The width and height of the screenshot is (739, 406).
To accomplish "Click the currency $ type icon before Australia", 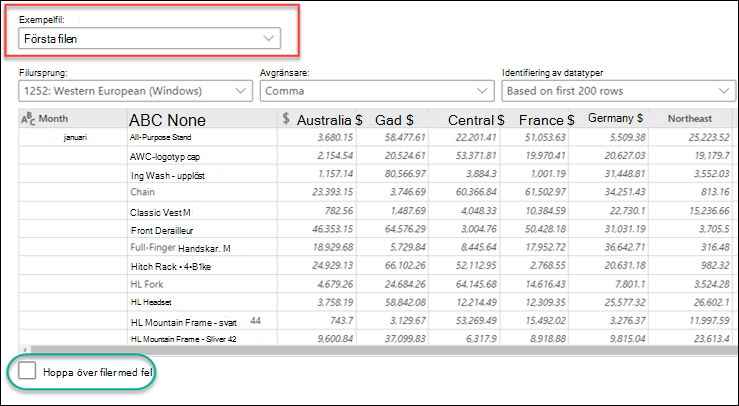I will 286,118.
